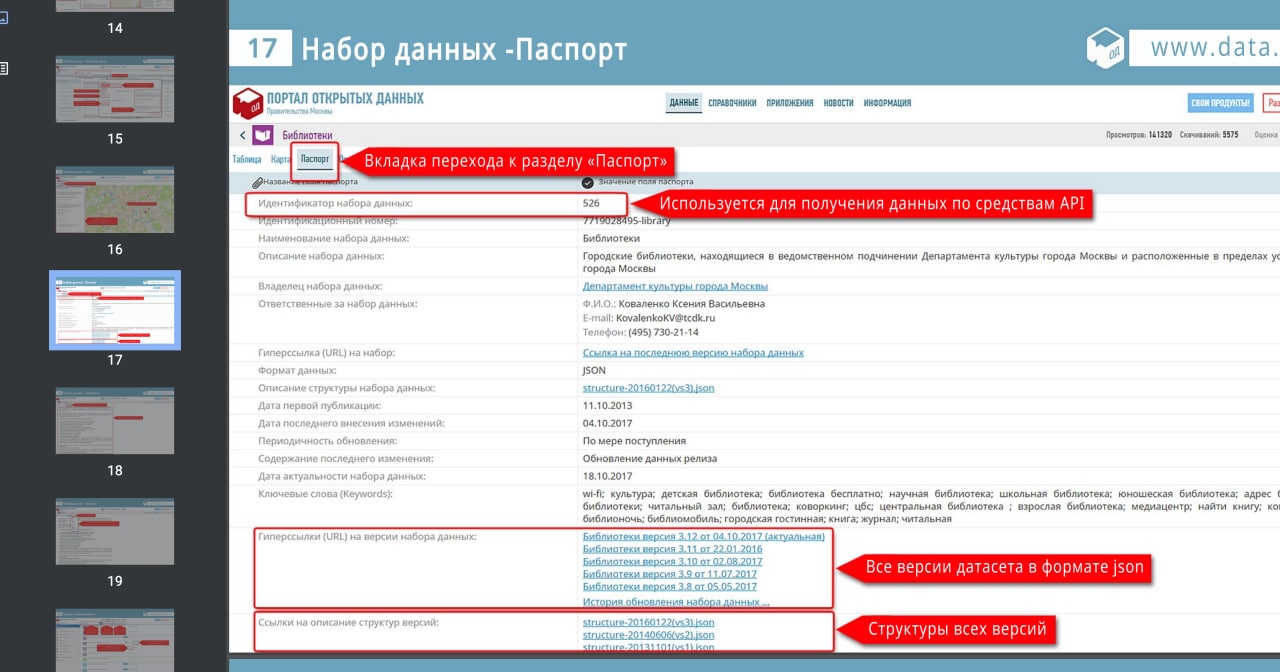Switch to the Таблица tab

tap(247, 159)
